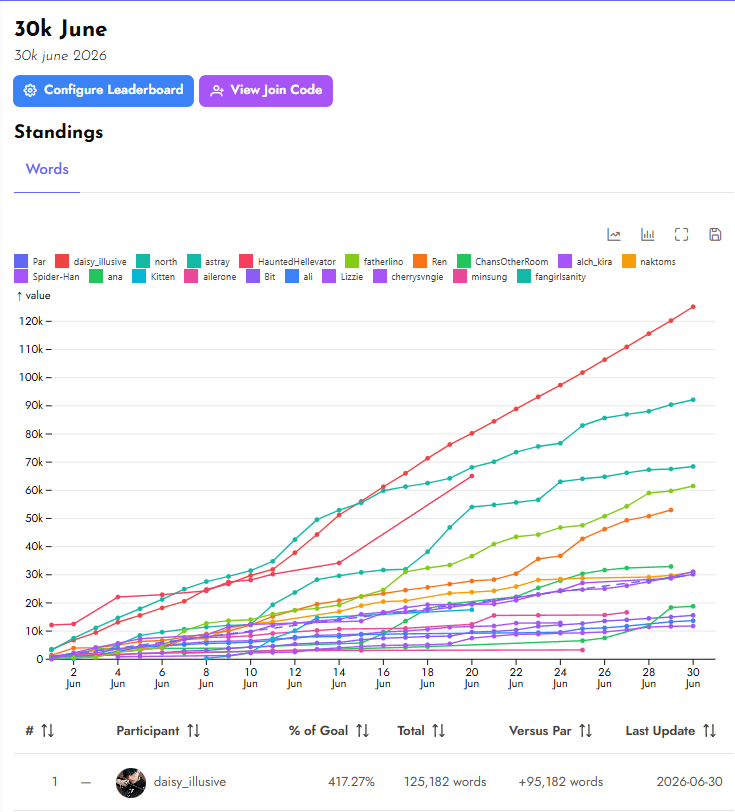735x812 pixels.
Task: Select the Words tab
Action: (47, 169)
